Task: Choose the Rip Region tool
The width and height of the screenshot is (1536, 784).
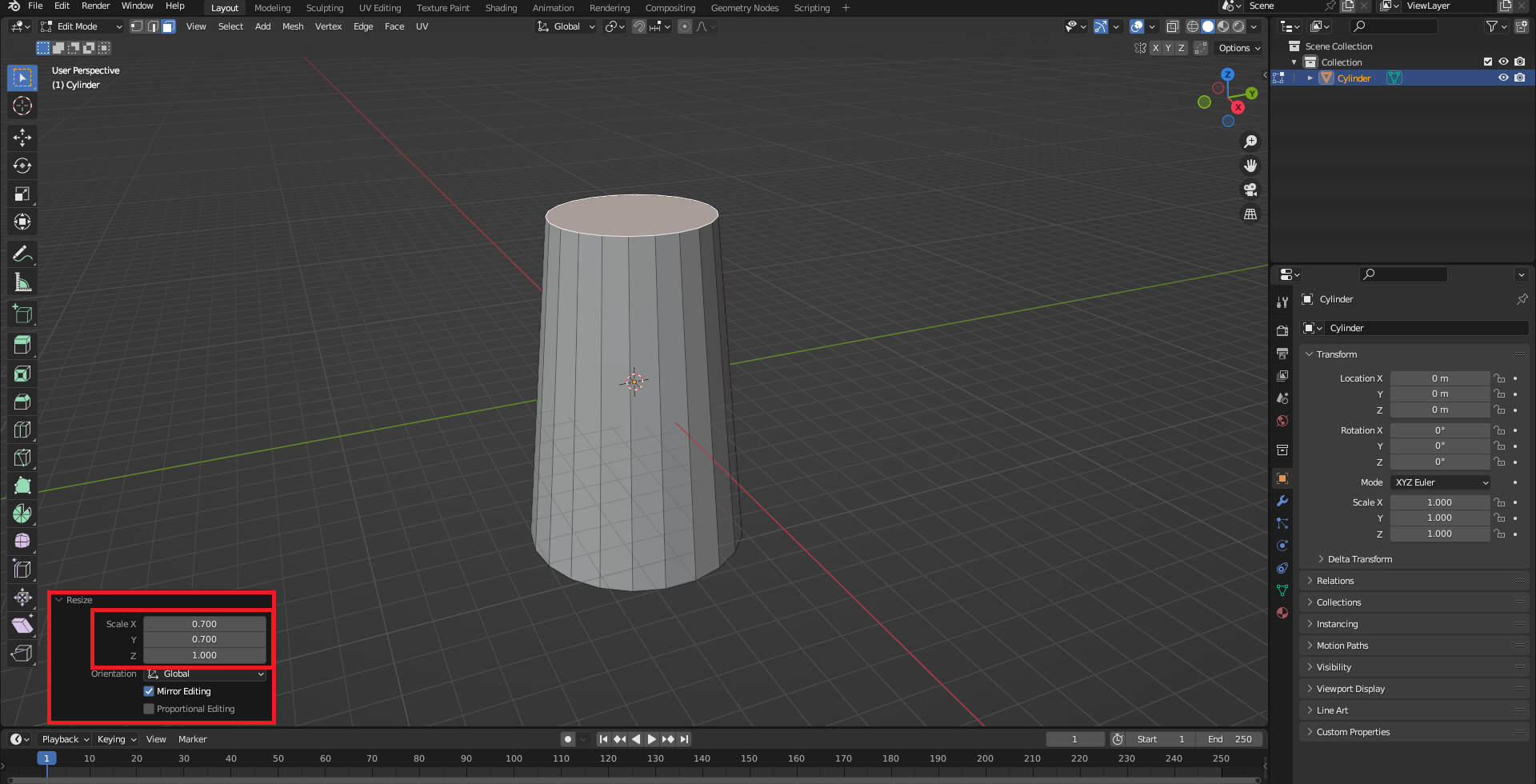Action: pos(22,654)
